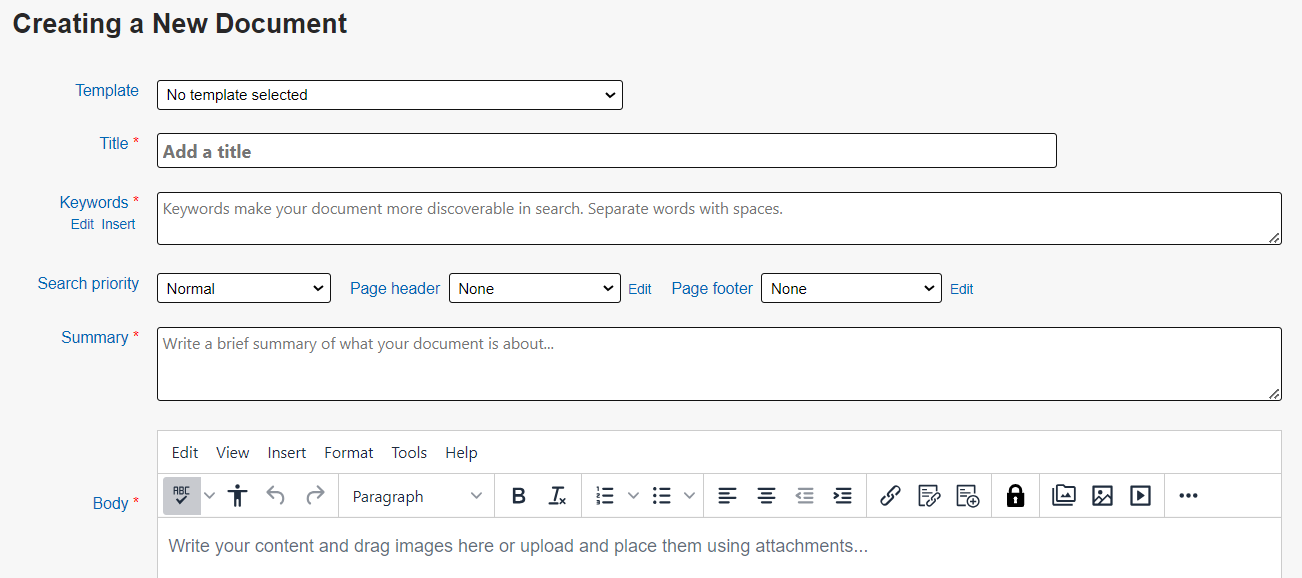The image size is (1302, 578).
Task: Decrease indent
Action: point(805,496)
